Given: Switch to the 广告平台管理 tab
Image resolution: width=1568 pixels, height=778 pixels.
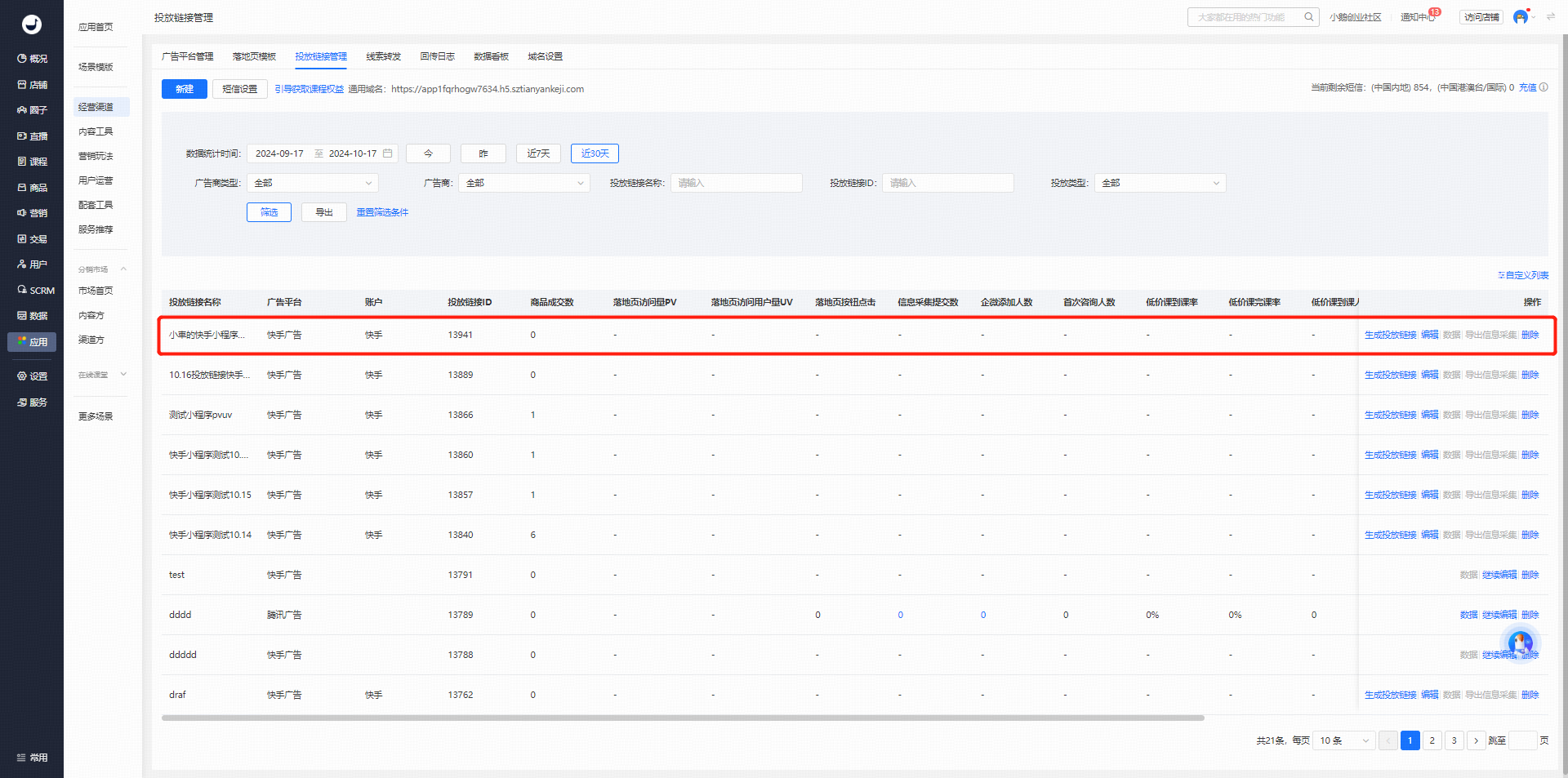Looking at the screenshot, I should tap(188, 56).
